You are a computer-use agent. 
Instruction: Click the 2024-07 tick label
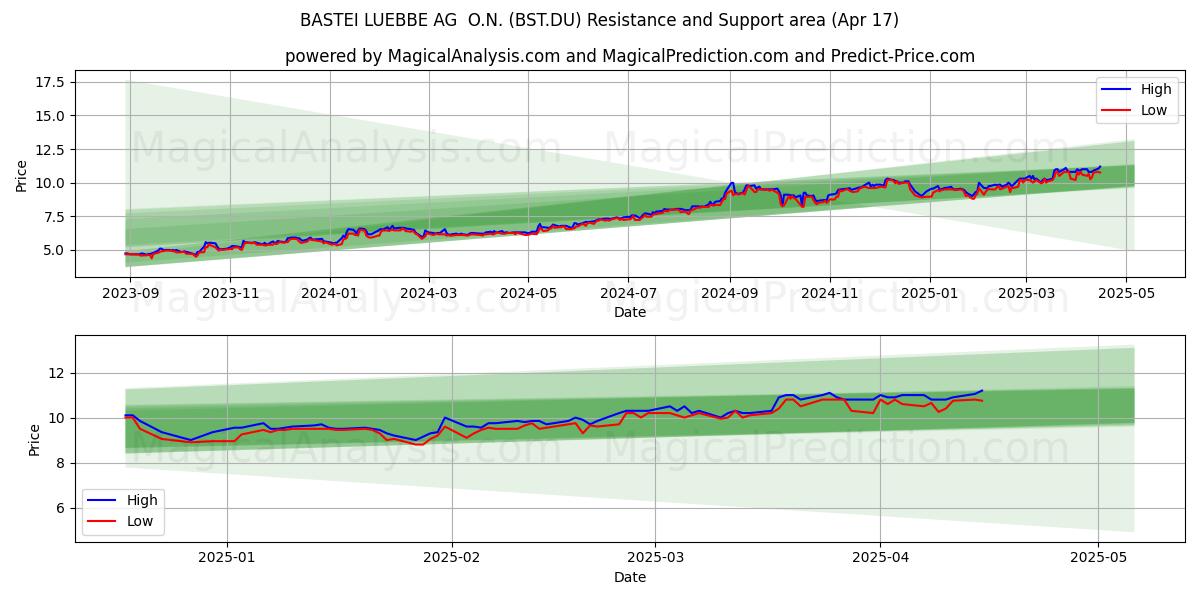point(628,293)
